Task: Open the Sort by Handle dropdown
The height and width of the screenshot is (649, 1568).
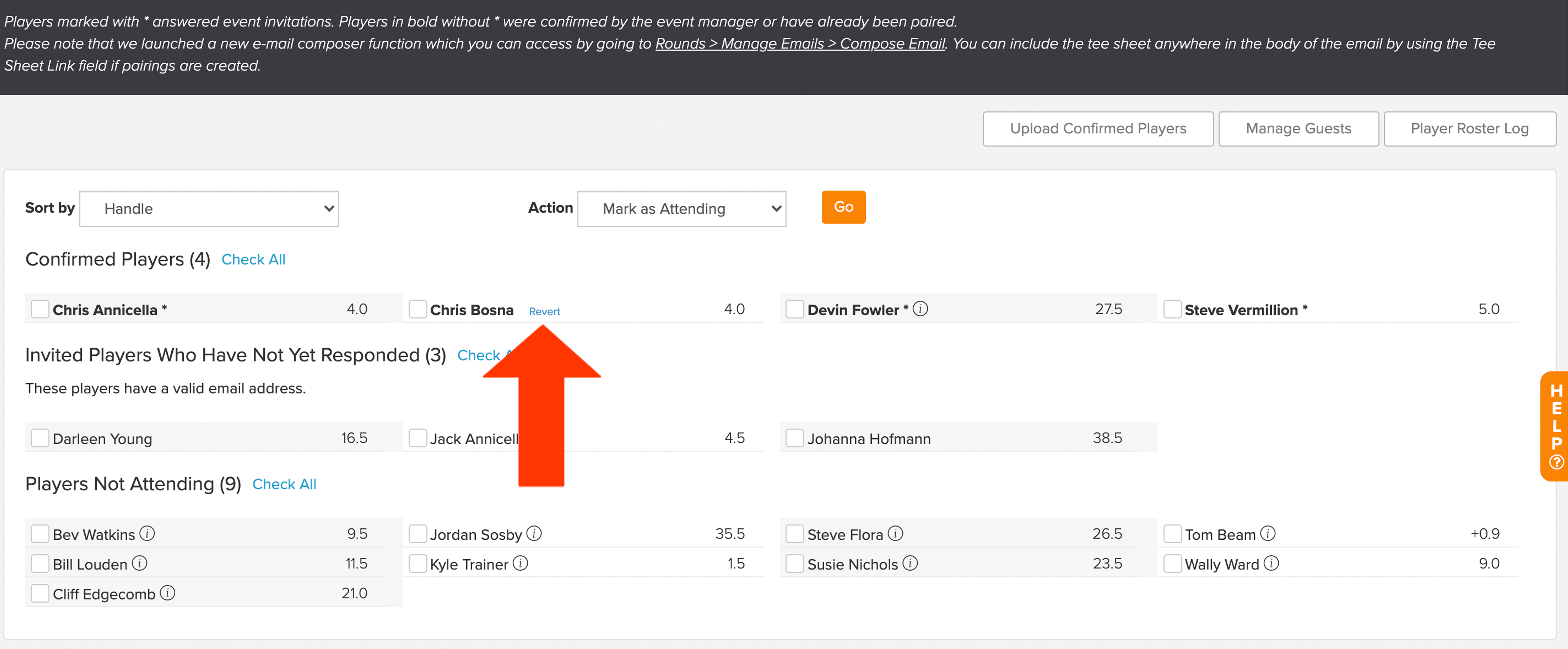Action: pos(209,209)
